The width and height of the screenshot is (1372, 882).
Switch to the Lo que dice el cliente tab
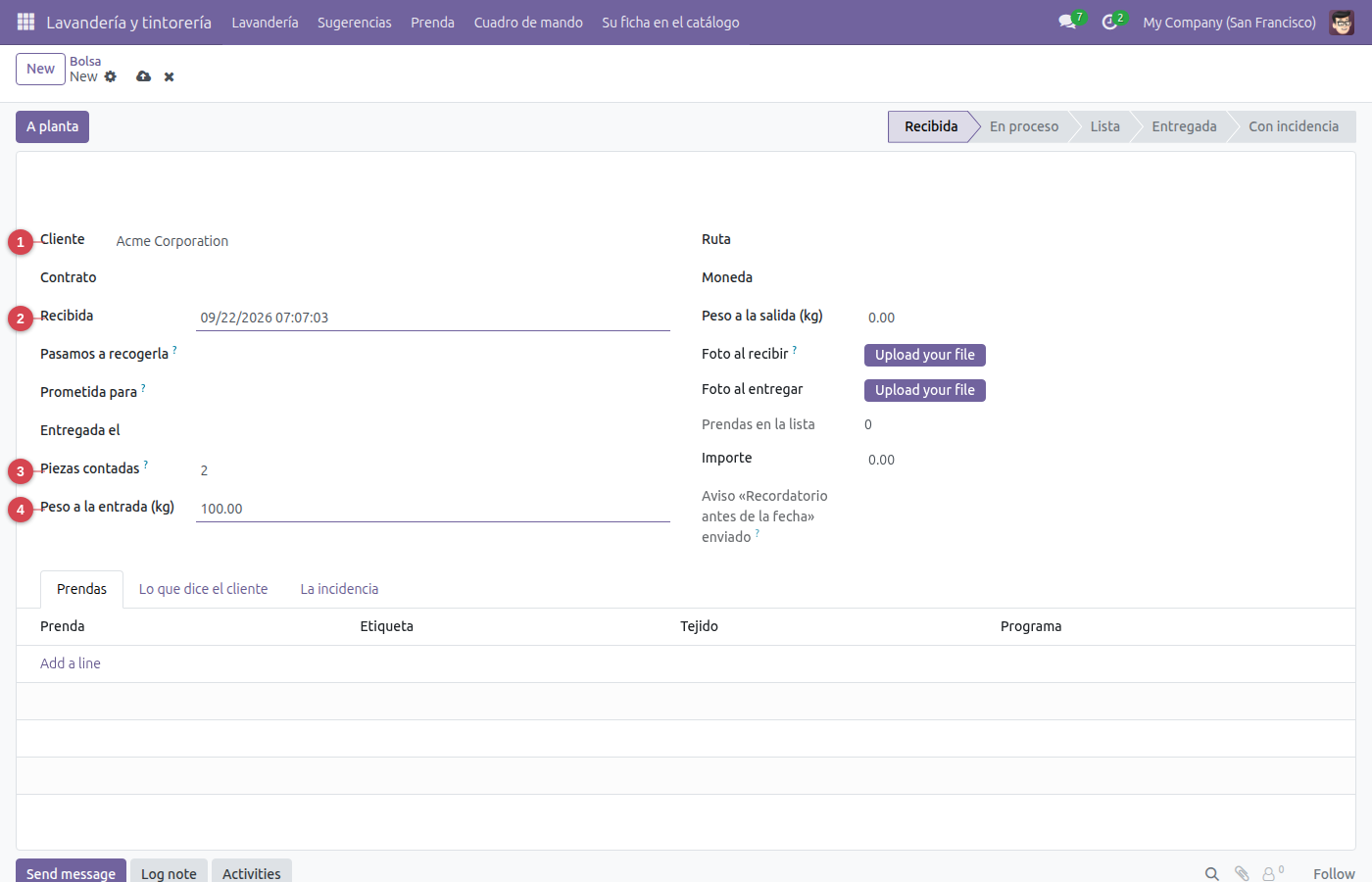[204, 589]
